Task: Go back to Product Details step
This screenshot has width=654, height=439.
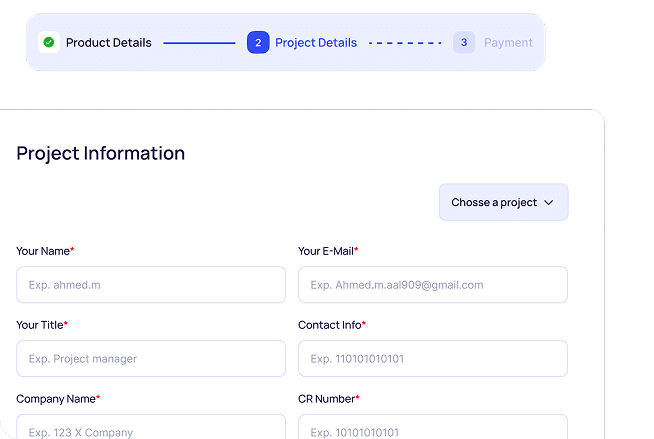Action: pyautogui.click(x=108, y=43)
